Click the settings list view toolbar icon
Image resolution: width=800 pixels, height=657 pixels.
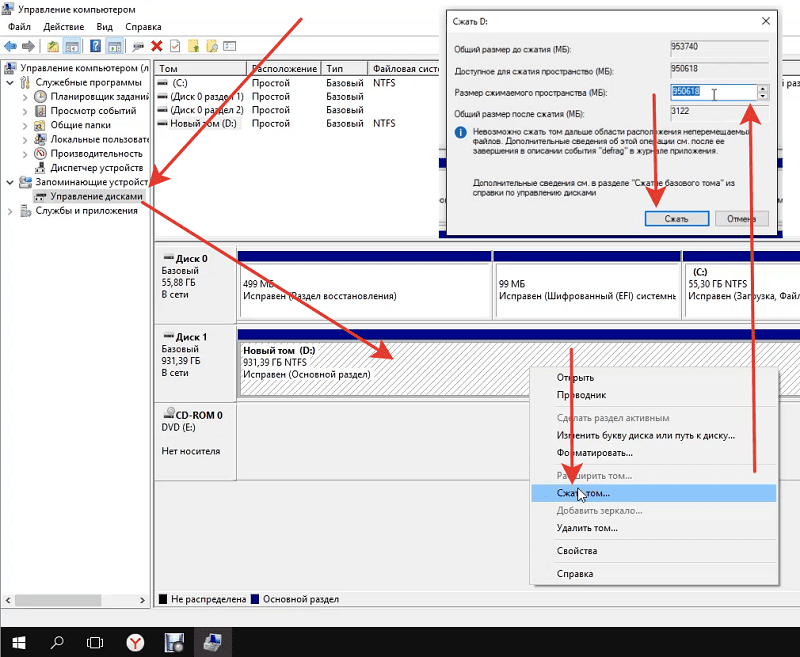(230, 46)
